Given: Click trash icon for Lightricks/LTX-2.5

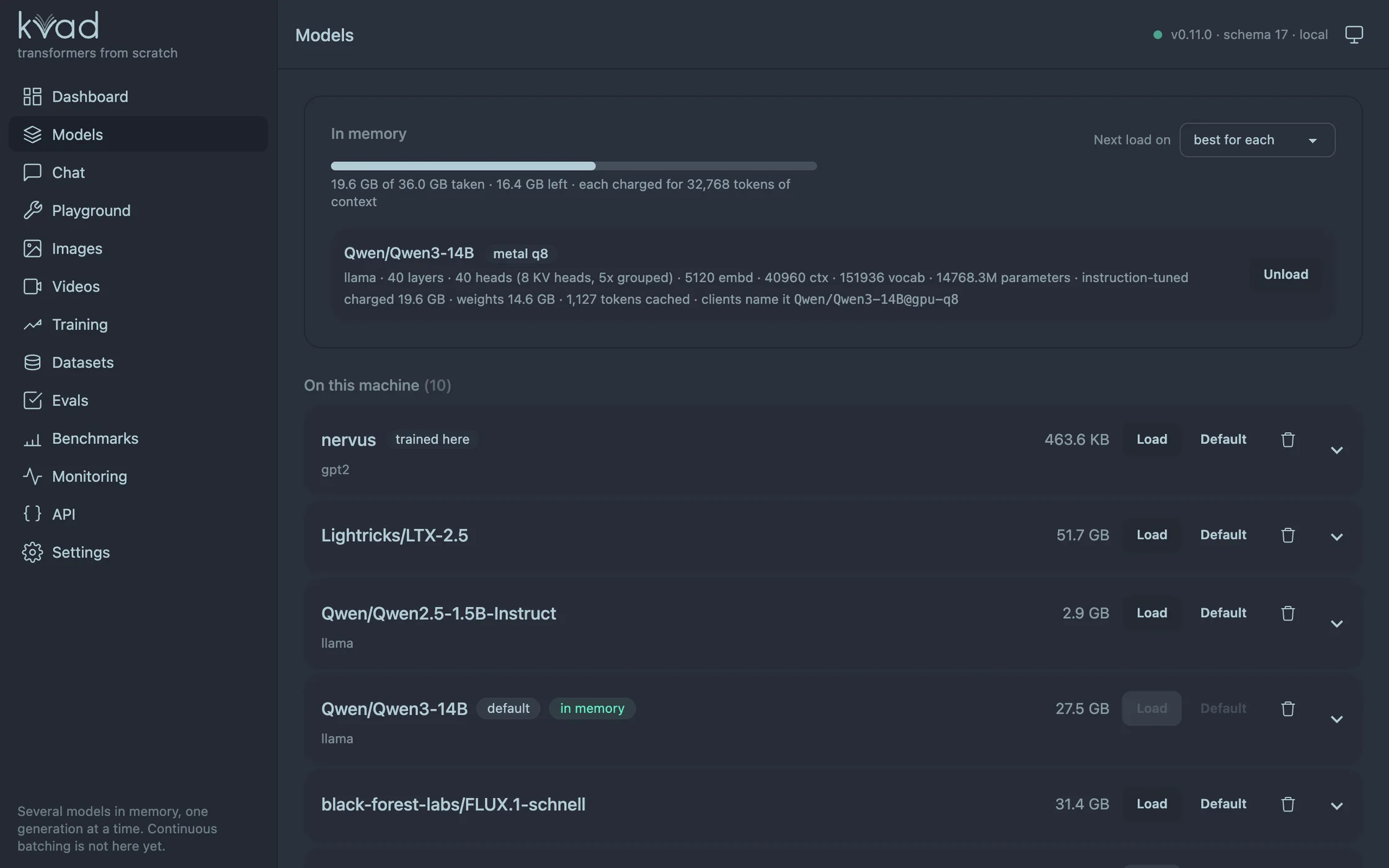Looking at the screenshot, I should point(1288,535).
